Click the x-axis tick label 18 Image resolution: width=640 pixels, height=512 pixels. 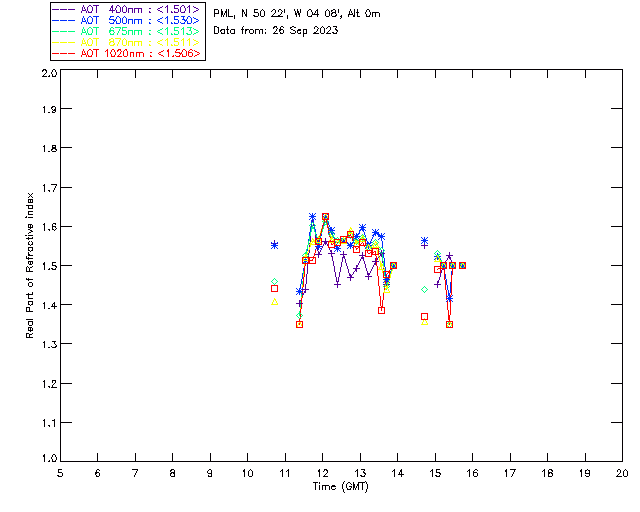pyautogui.click(x=547, y=473)
